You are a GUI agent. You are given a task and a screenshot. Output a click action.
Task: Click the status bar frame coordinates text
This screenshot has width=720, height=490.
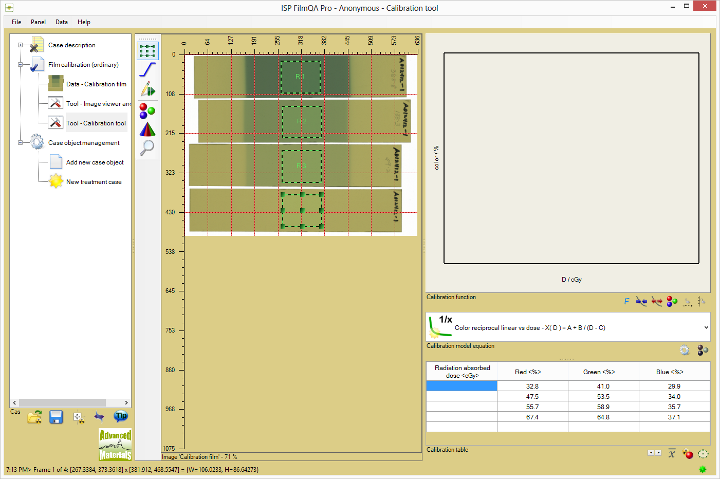[x=132, y=469]
